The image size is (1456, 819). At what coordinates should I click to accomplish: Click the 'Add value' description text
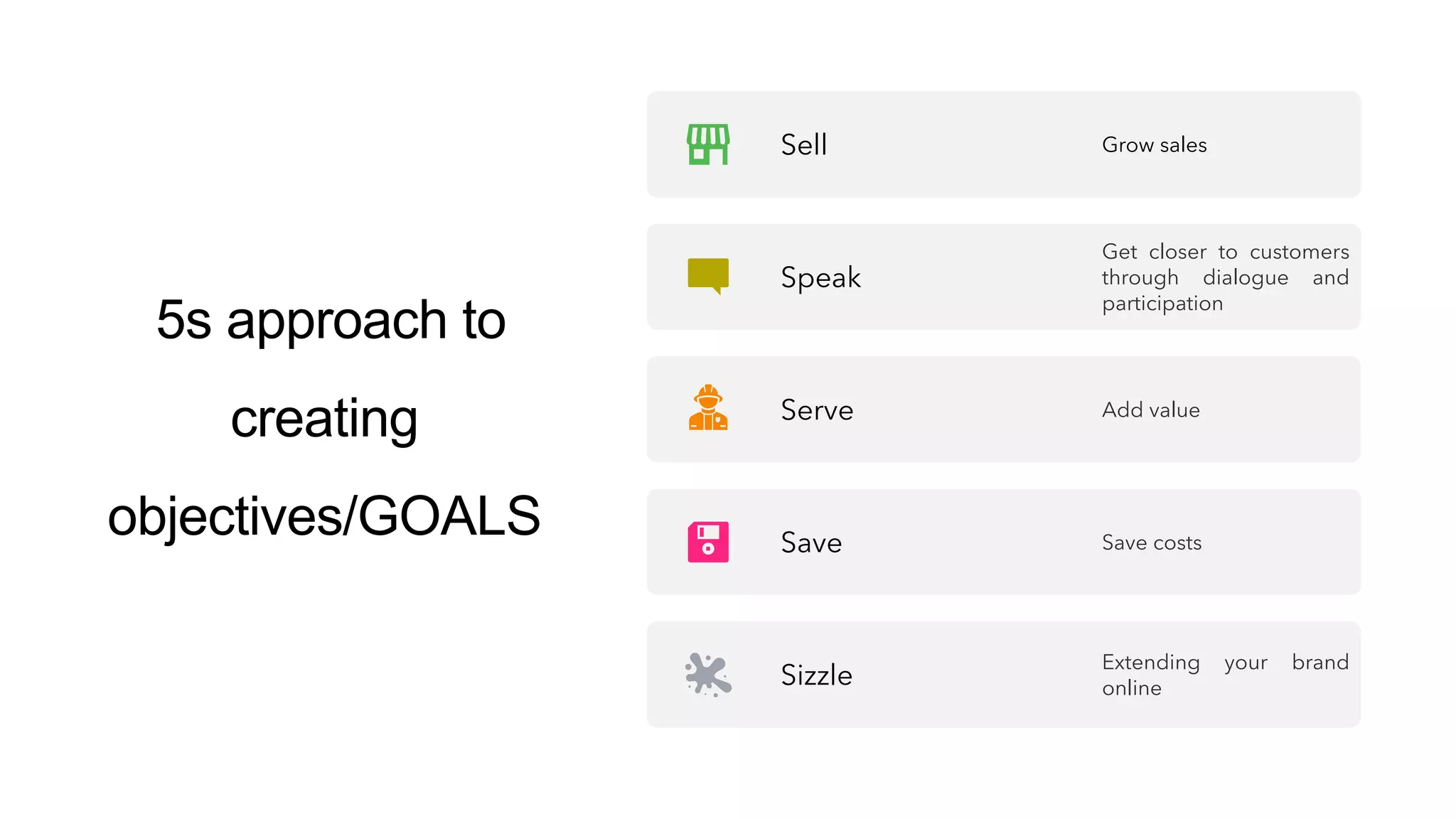[1150, 410]
